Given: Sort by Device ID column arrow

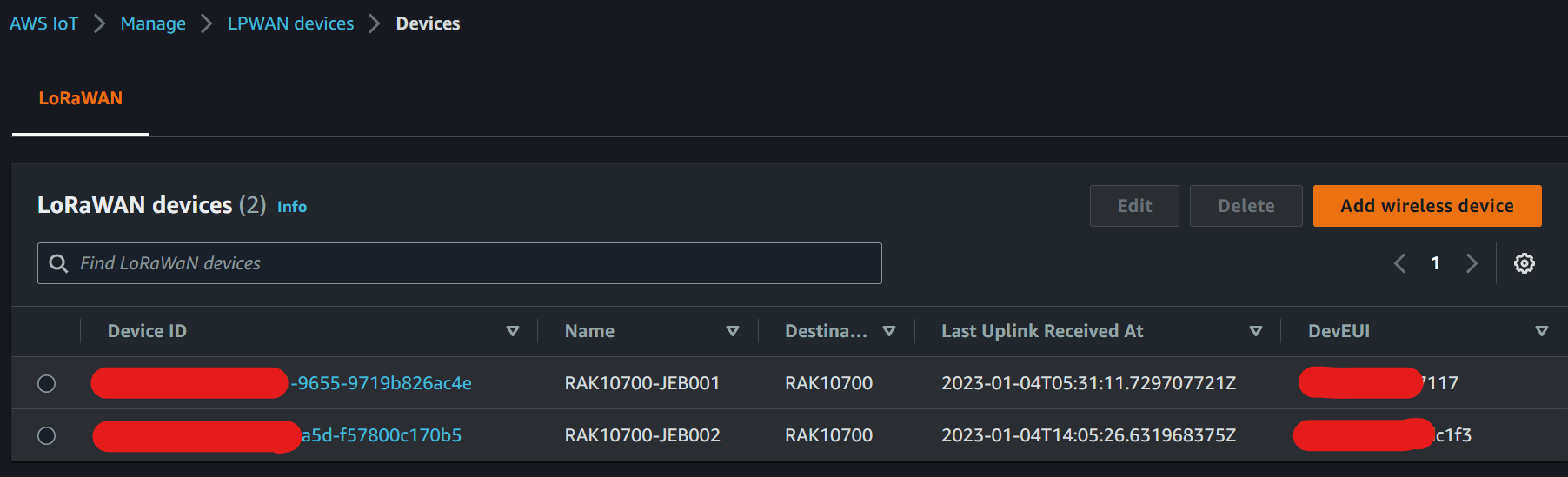Looking at the screenshot, I should click(x=512, y=331).
